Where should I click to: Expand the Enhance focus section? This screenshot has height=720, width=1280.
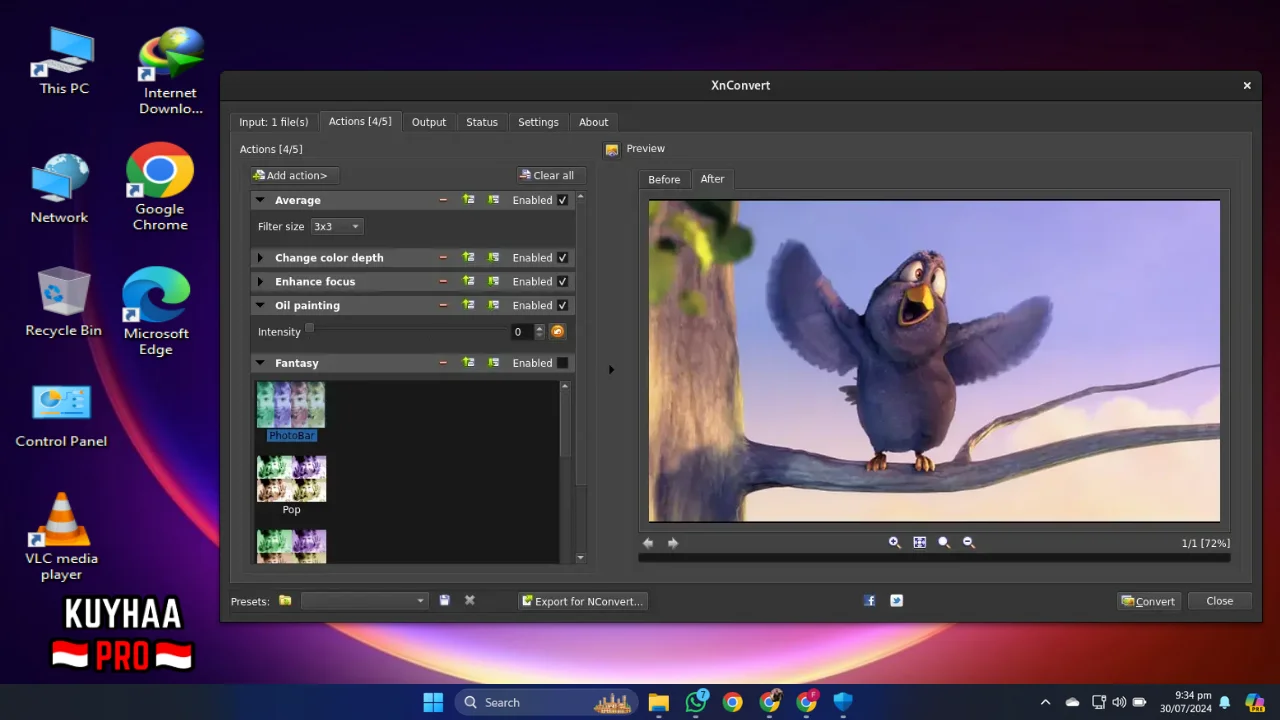(260, 281)
